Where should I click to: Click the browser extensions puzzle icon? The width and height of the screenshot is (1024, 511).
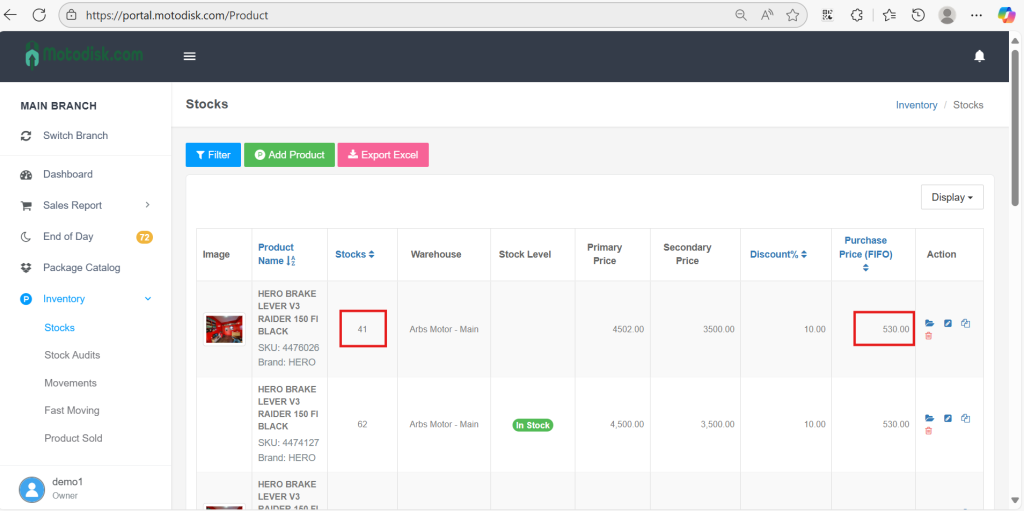click(857, 15)
